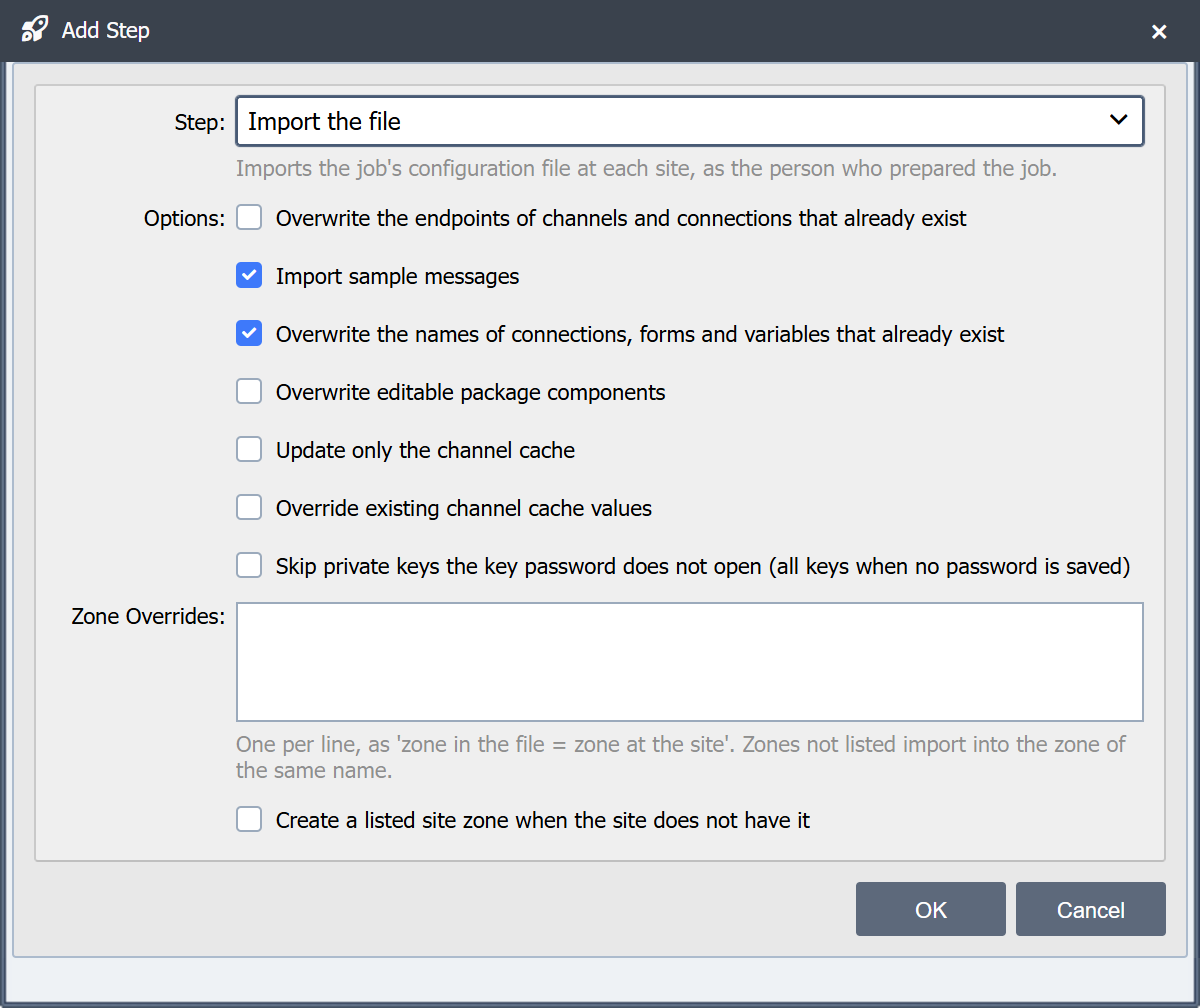Click the help text 'Imports the job's configuration file'
Screen dimensions: 1200x1008
[646, 168]
